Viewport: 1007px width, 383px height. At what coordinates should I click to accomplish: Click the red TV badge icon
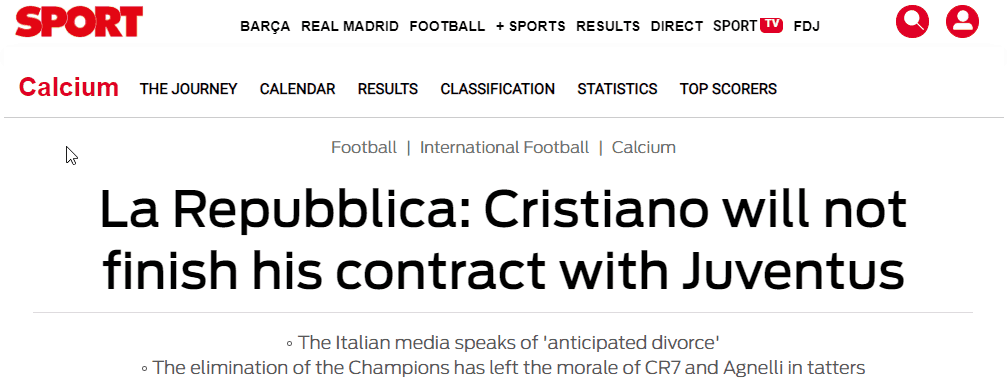coord(771,25)
